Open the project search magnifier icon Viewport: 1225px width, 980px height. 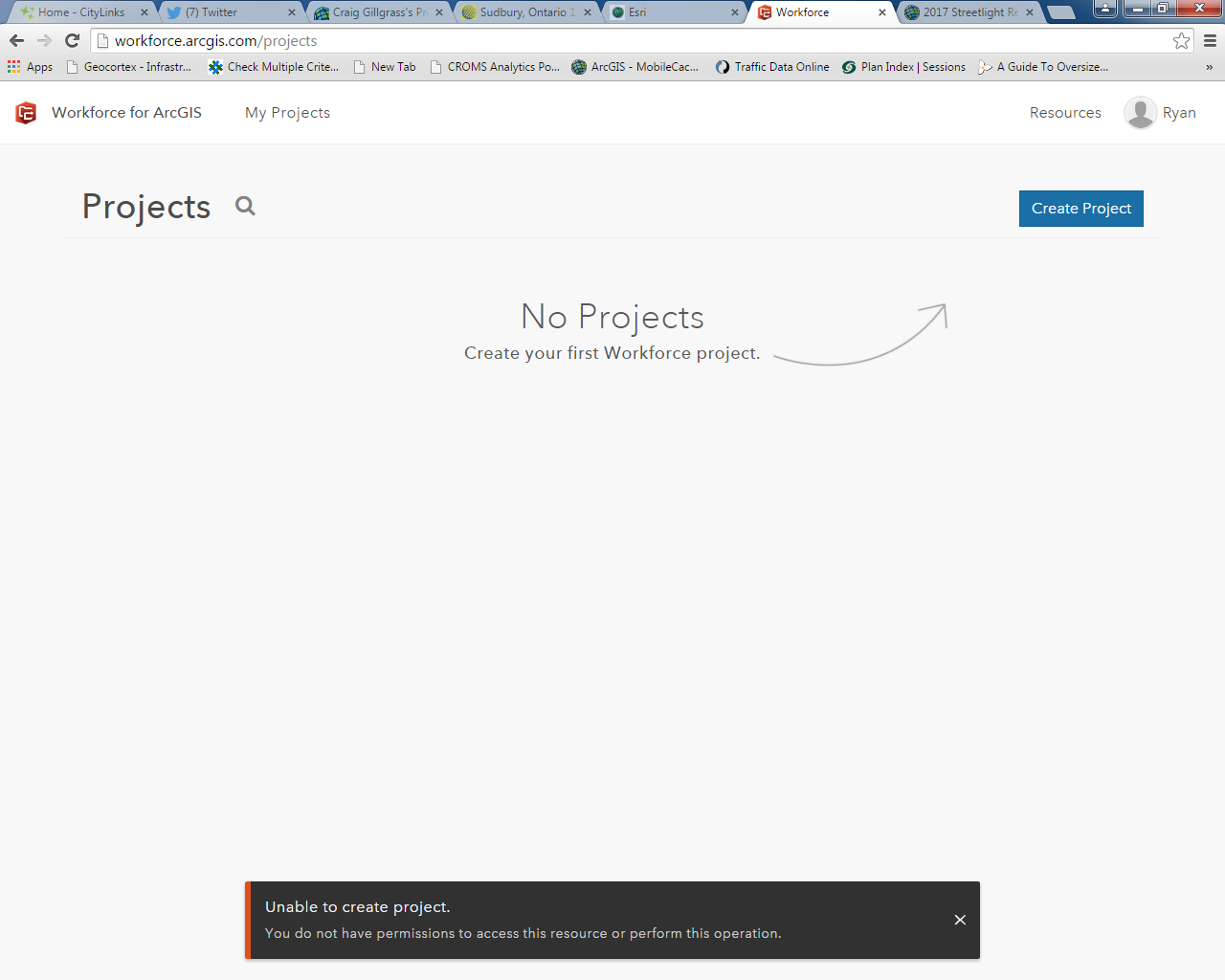(246, 206)
